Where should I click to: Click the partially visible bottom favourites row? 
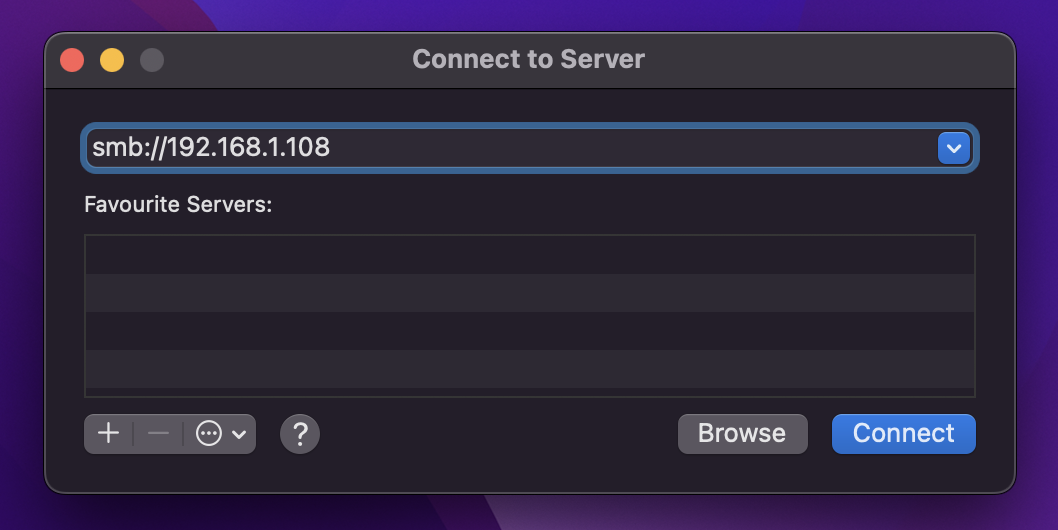tap(529, 392)
